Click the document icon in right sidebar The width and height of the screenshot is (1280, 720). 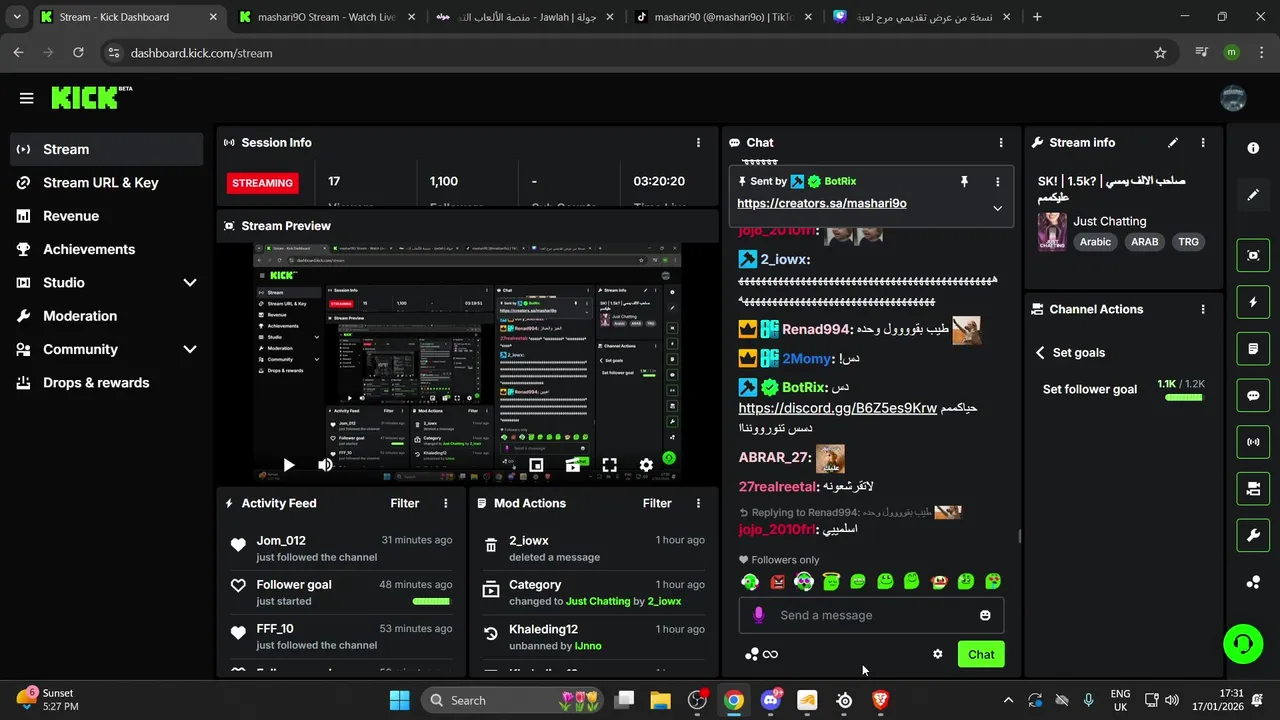1253,349
